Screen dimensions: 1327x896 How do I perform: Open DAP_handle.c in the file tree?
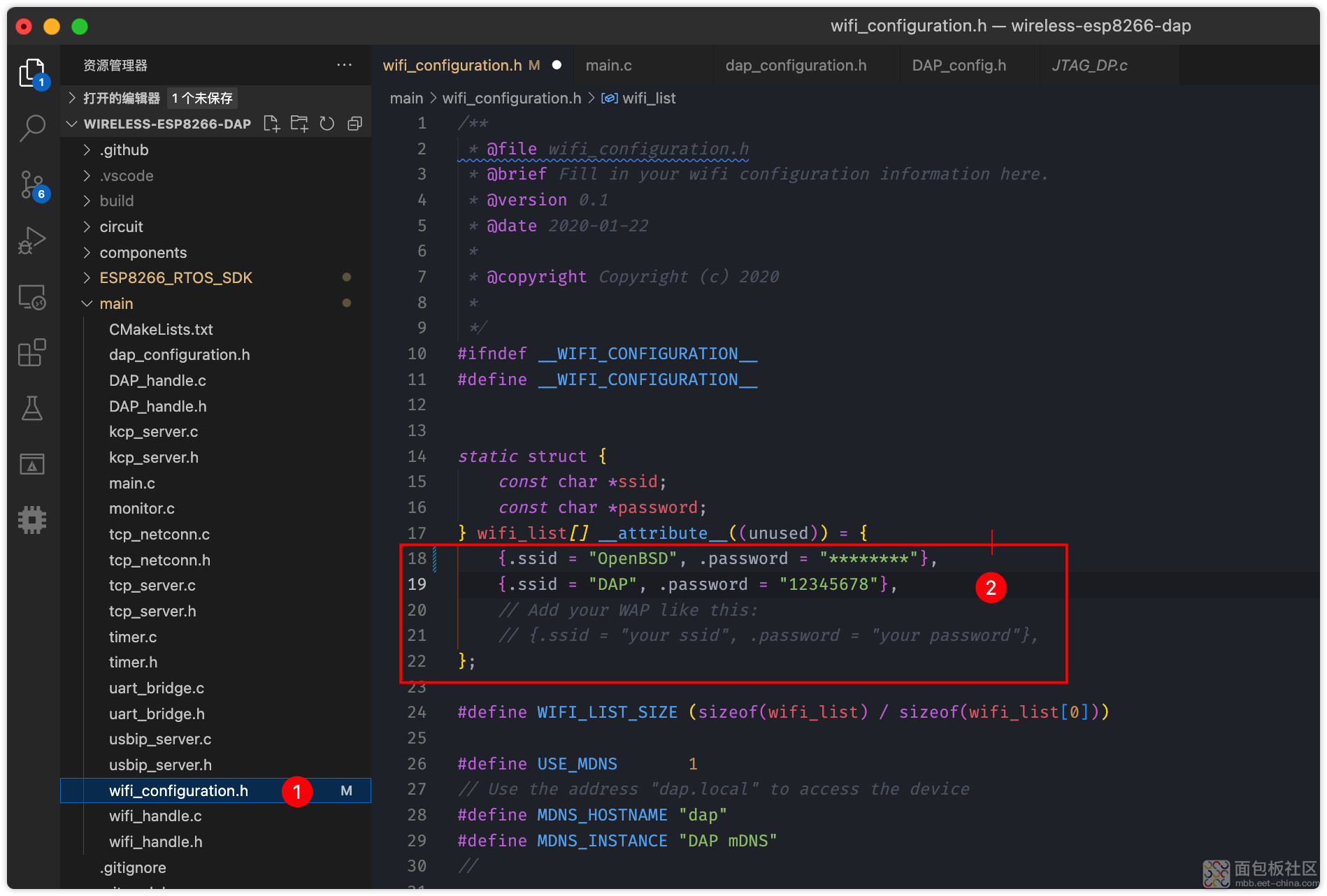click(x=157, y=381)
